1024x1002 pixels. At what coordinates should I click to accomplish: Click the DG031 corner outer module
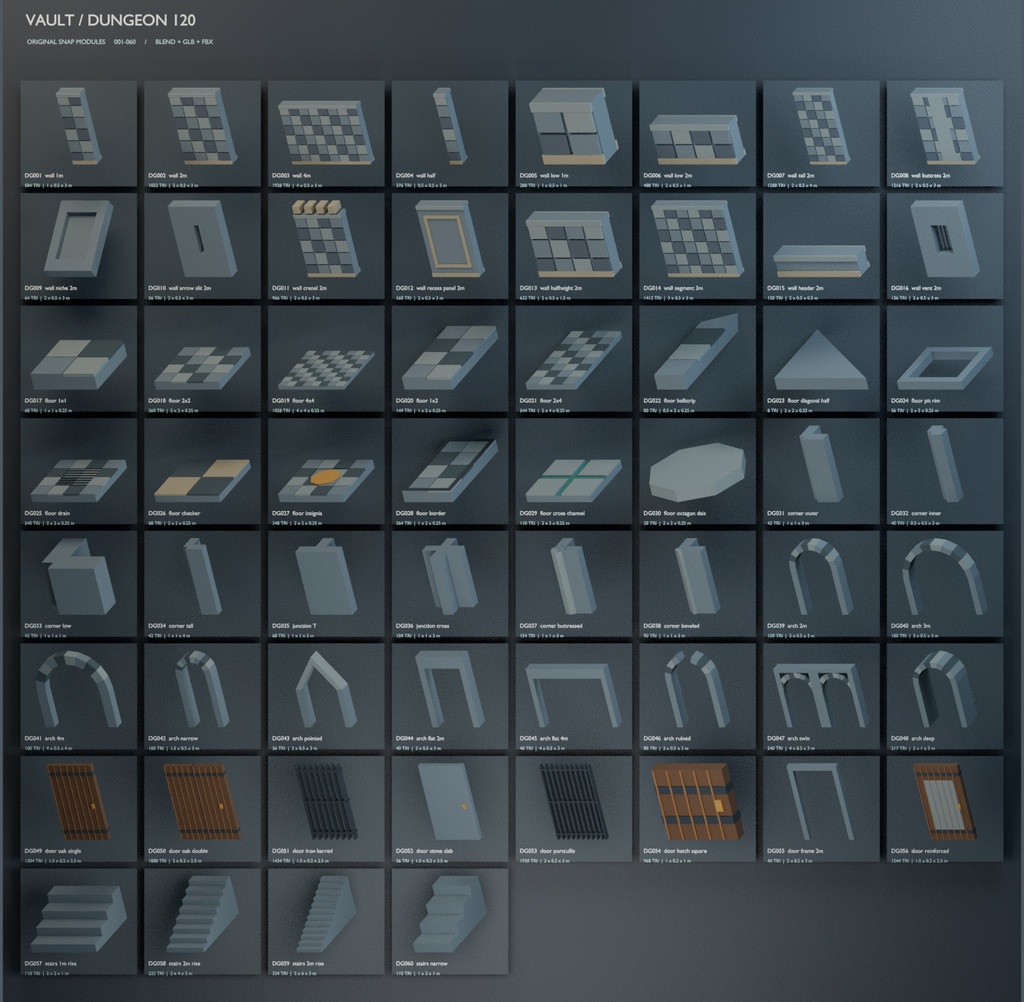click(x=822, y=472)
